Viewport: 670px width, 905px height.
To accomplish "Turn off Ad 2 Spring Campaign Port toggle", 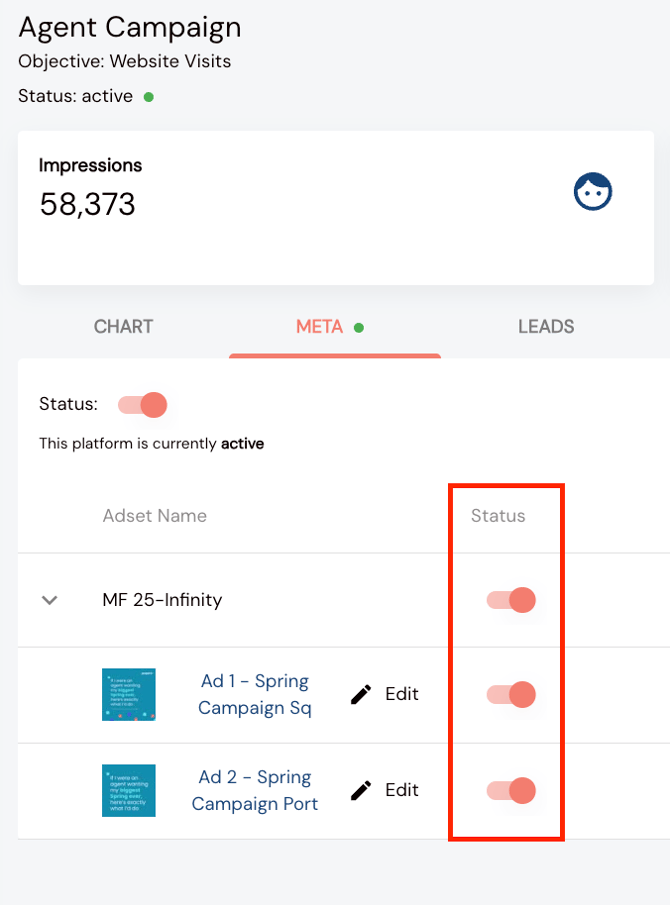I will point(511,790).
